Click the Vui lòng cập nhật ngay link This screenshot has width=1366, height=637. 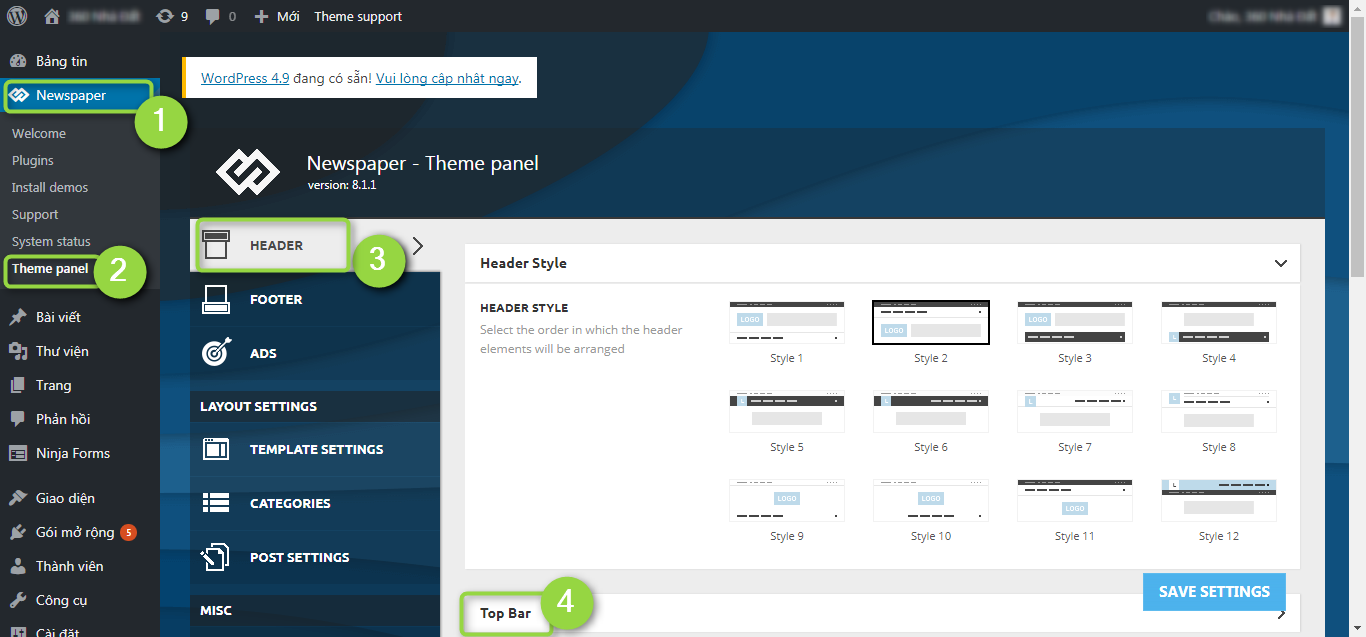pyautogui.click(x=447, y=77)
